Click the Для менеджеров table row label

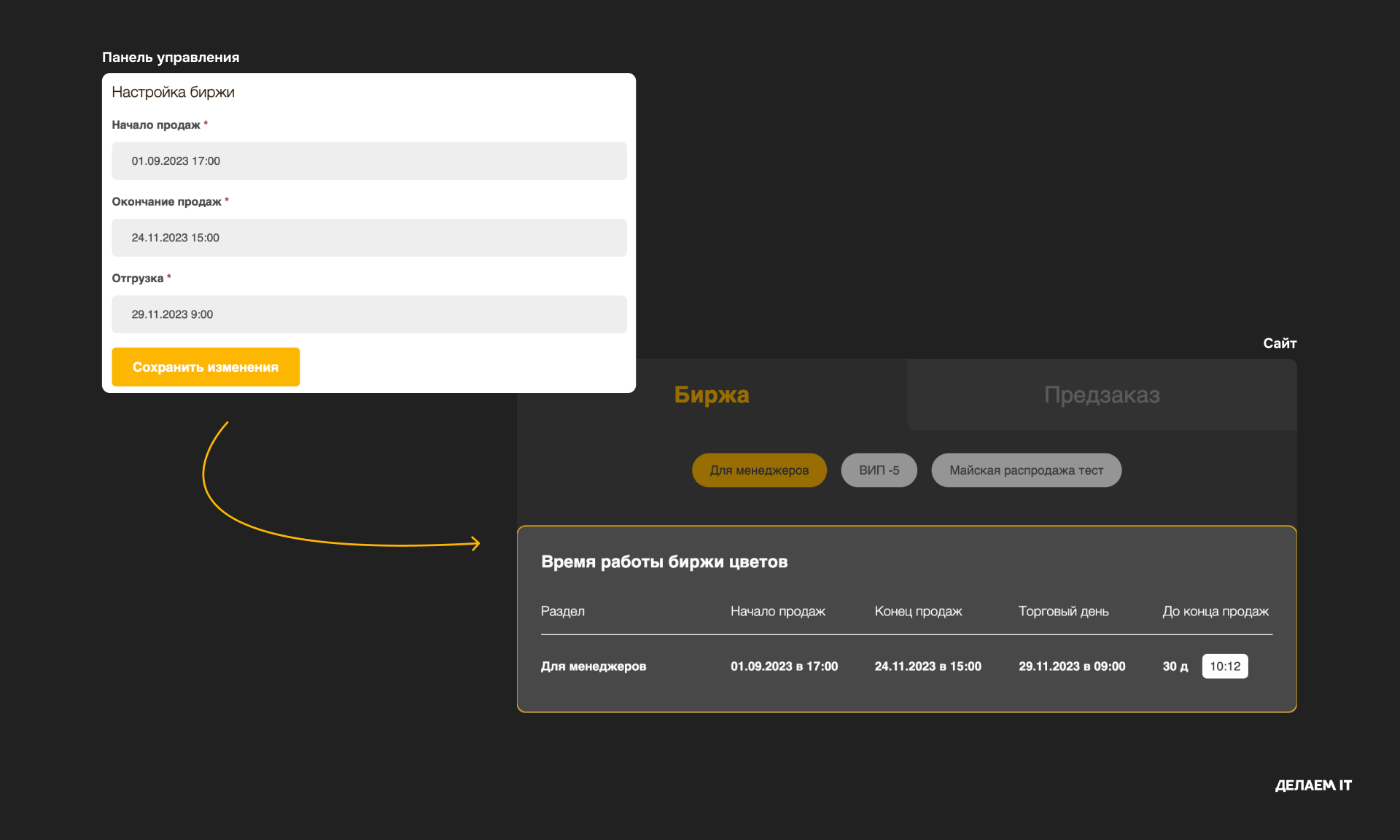[594, 666]
